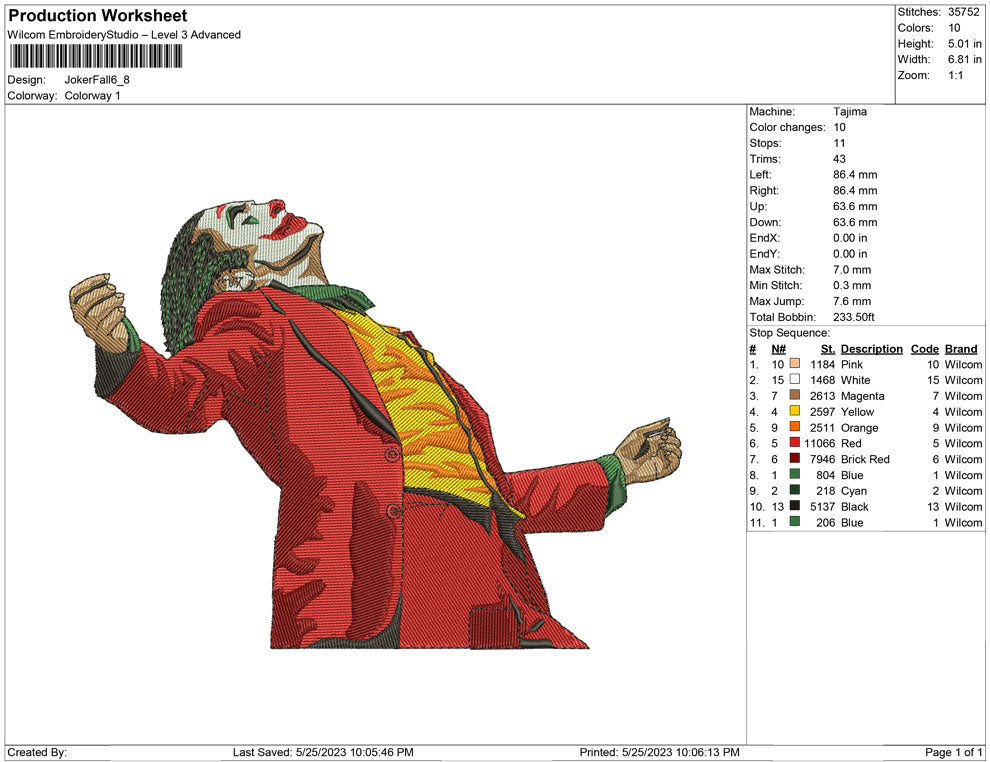The image size is (990, 762).
Task: Click the 'Description' column header
Action: click(x=872, y=348)
